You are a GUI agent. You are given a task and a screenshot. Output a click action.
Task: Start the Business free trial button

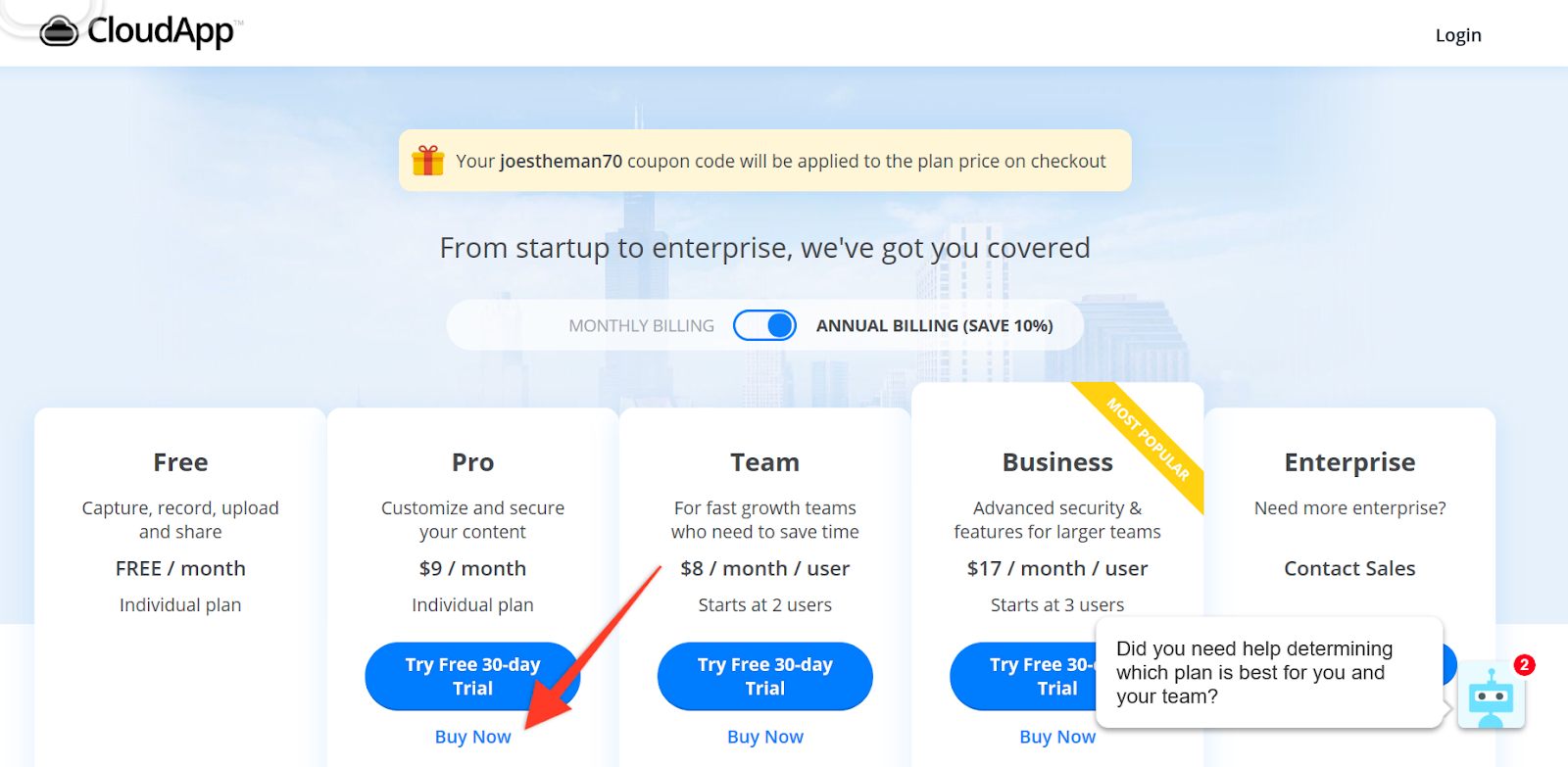click(x=1024, y=676)
